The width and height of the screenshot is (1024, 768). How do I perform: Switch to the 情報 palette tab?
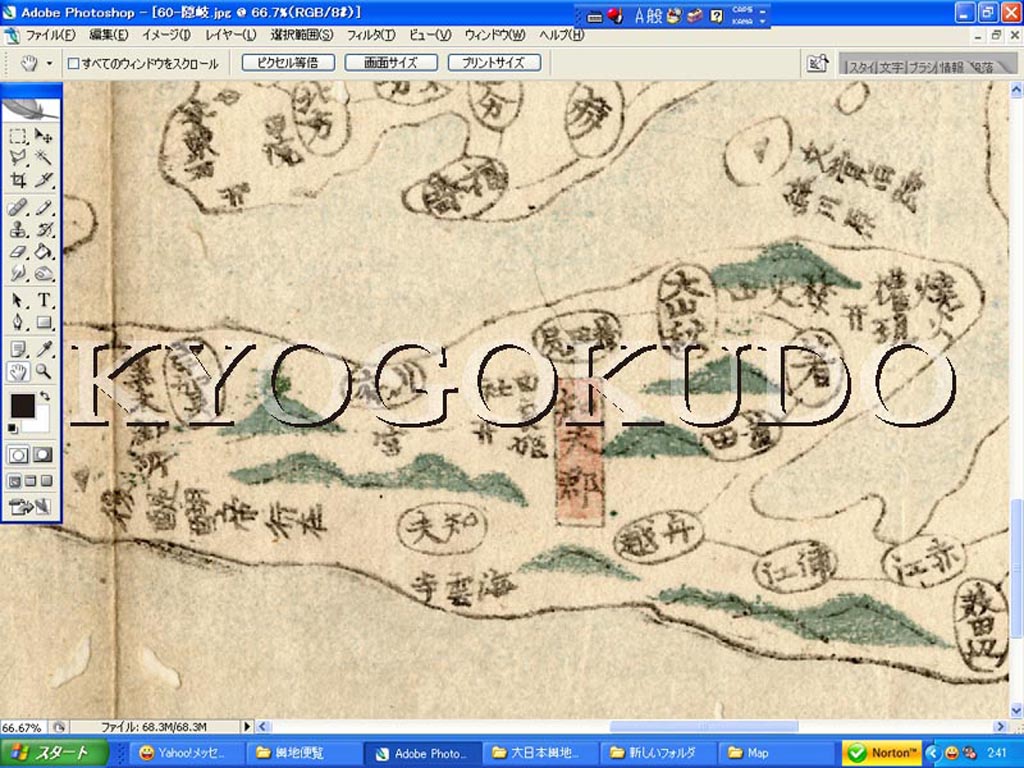click(x=952, y=67)
